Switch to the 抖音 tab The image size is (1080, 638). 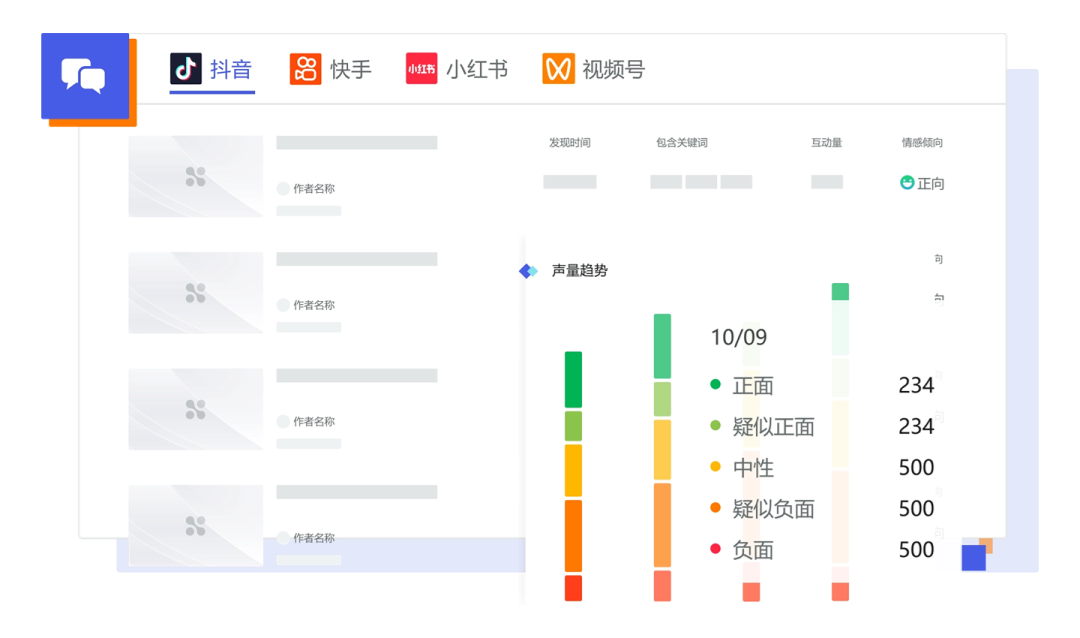point(212,69)
